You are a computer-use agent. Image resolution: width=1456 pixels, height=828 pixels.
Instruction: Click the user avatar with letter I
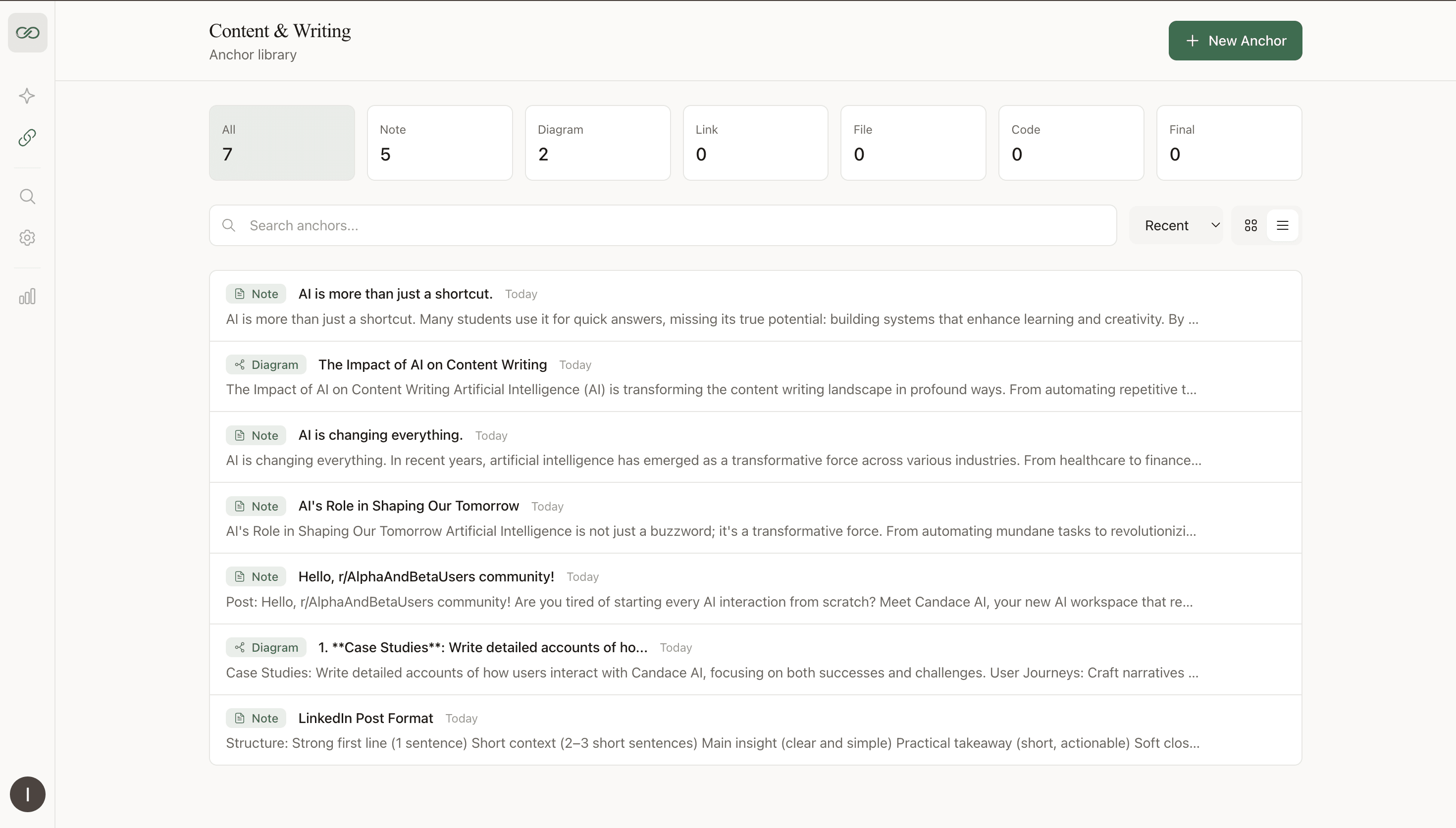pos(27,794)
